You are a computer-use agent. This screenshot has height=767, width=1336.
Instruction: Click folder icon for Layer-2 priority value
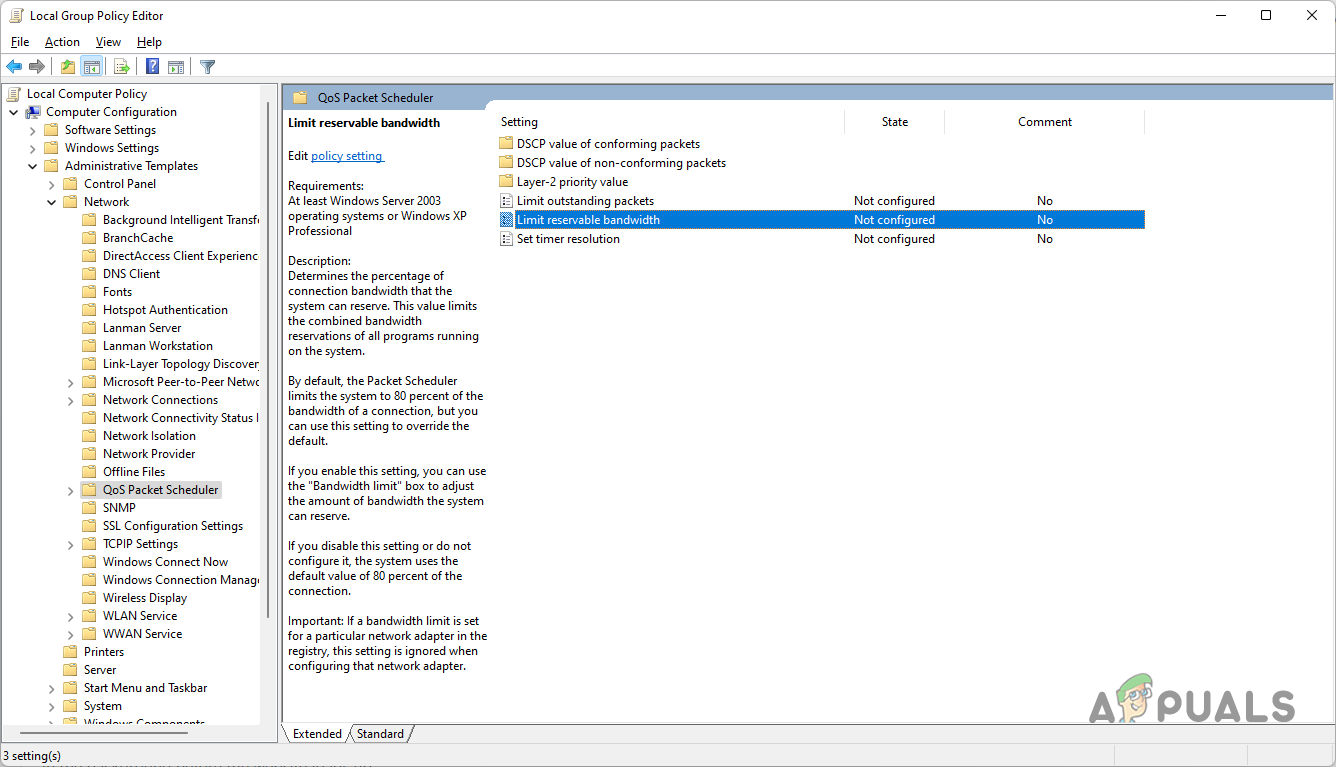(x=506, y=182)
